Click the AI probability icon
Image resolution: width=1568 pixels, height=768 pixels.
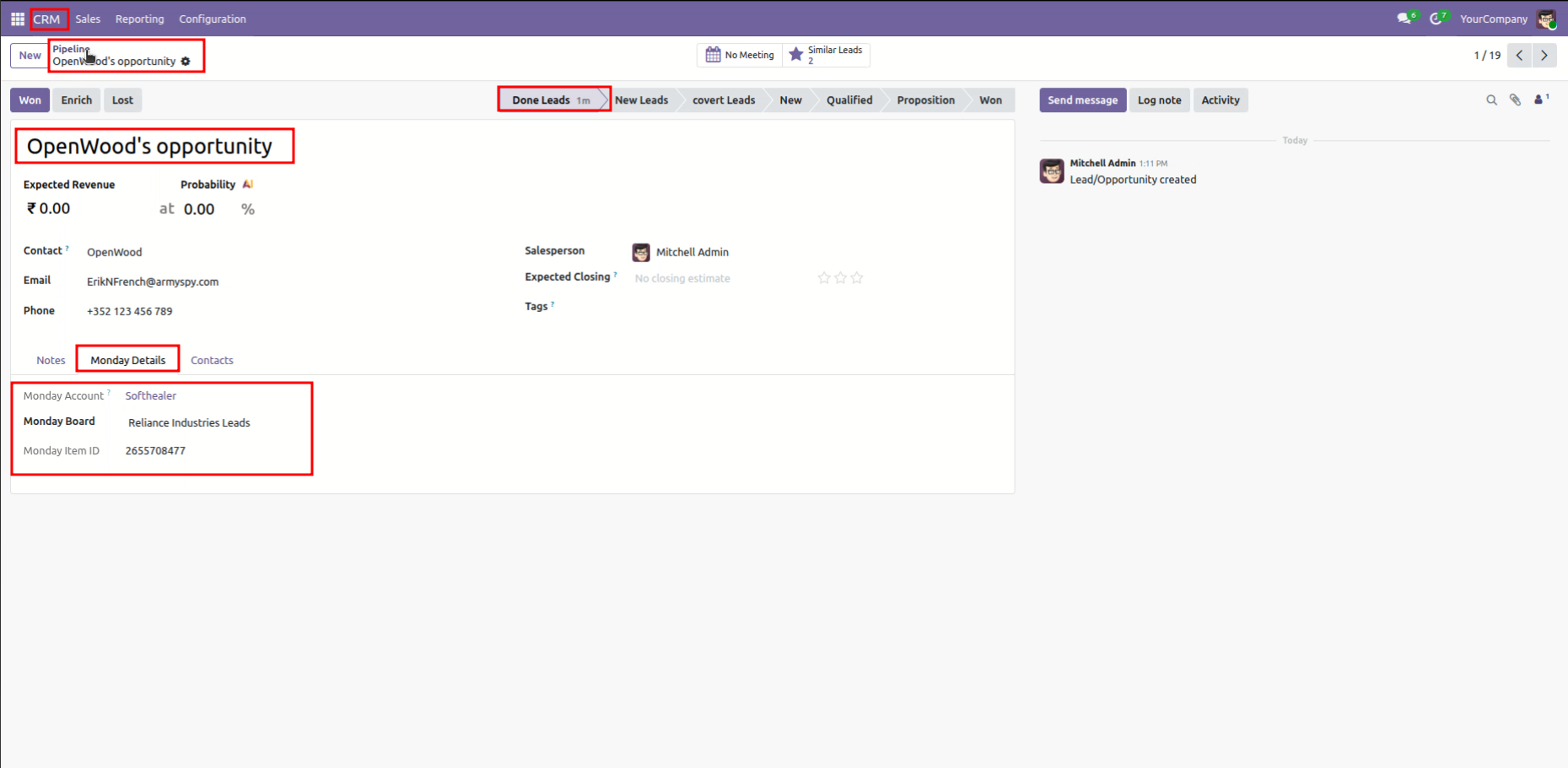click(247, 185)
